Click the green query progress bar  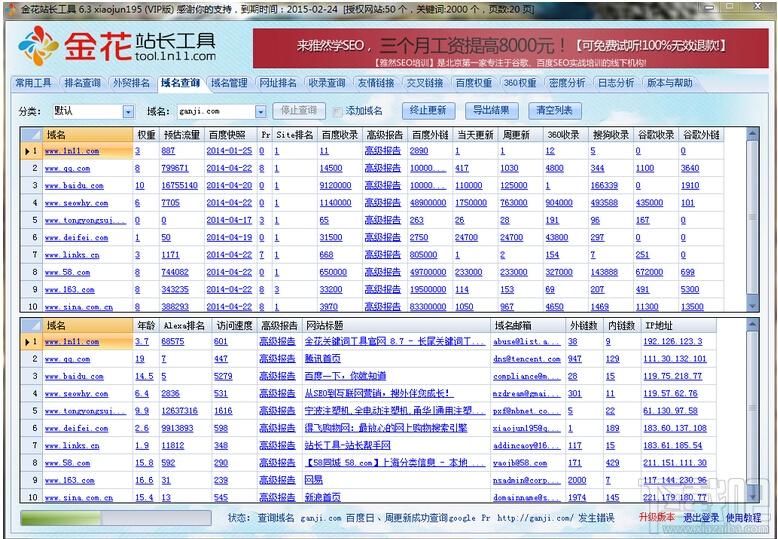(116, 518)
